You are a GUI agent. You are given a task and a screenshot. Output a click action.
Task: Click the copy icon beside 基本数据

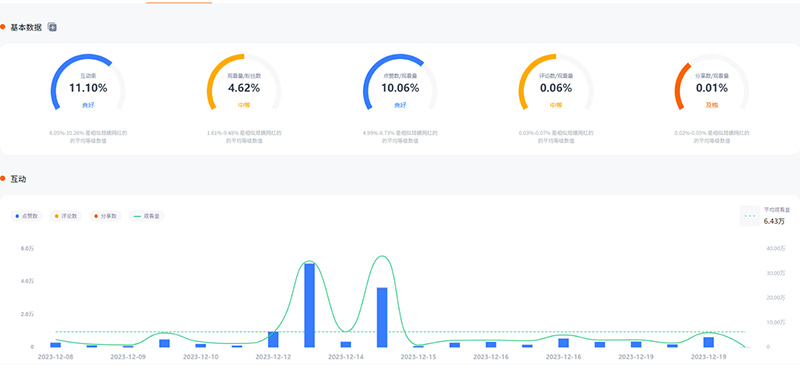52,27
